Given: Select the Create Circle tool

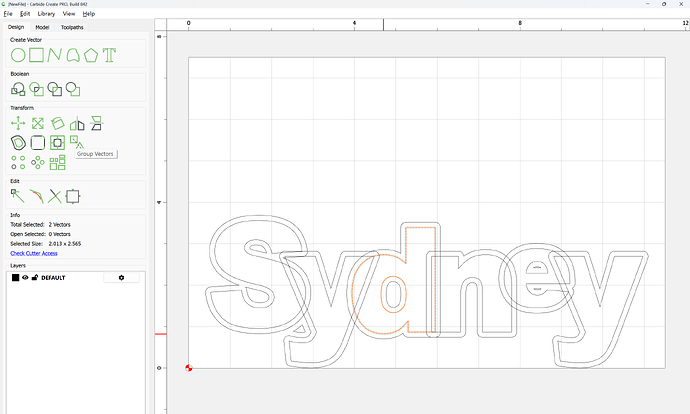Looking at the screenshot, I should [x=18, y=55].
